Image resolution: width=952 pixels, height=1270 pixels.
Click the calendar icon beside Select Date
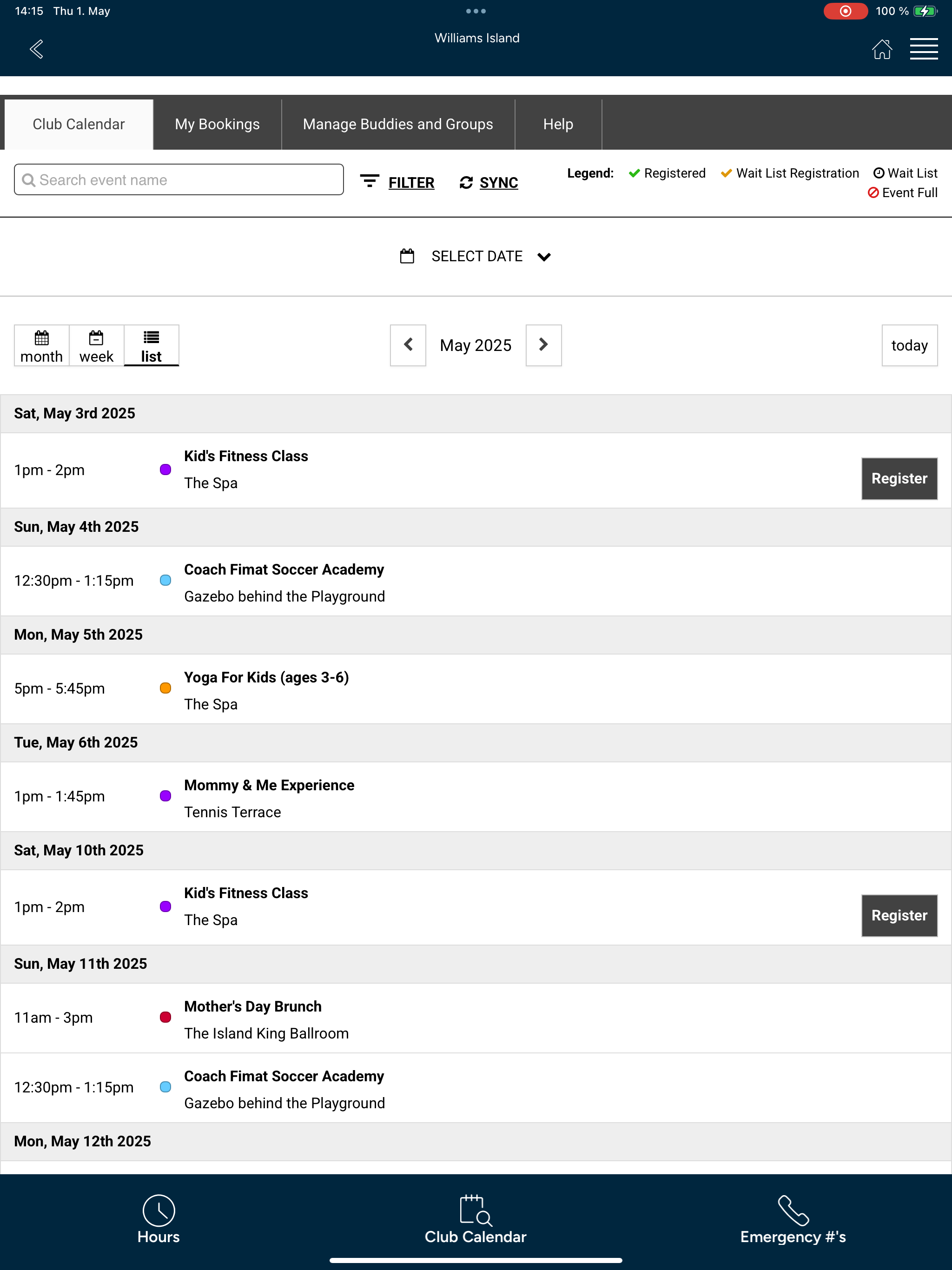407,256
